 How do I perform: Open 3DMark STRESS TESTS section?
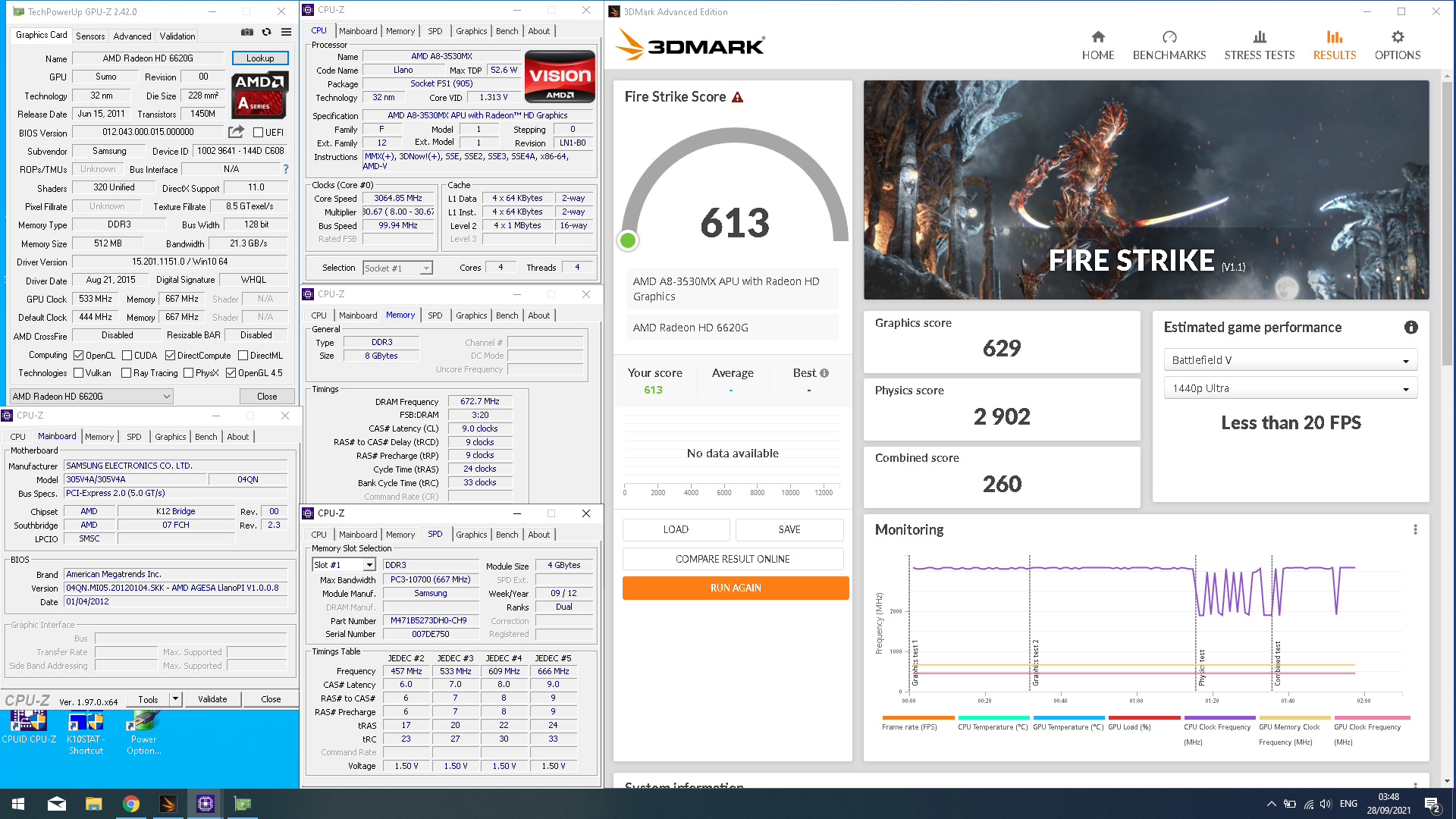(1259, 45)
